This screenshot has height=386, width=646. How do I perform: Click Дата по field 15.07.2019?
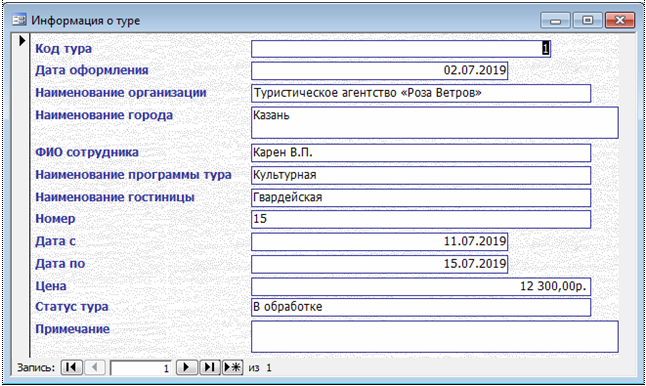tap(379, 264)
